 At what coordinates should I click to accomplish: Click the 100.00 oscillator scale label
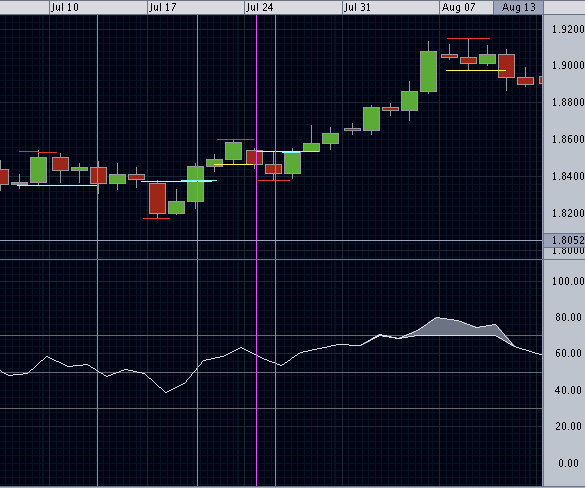(568, 281)
